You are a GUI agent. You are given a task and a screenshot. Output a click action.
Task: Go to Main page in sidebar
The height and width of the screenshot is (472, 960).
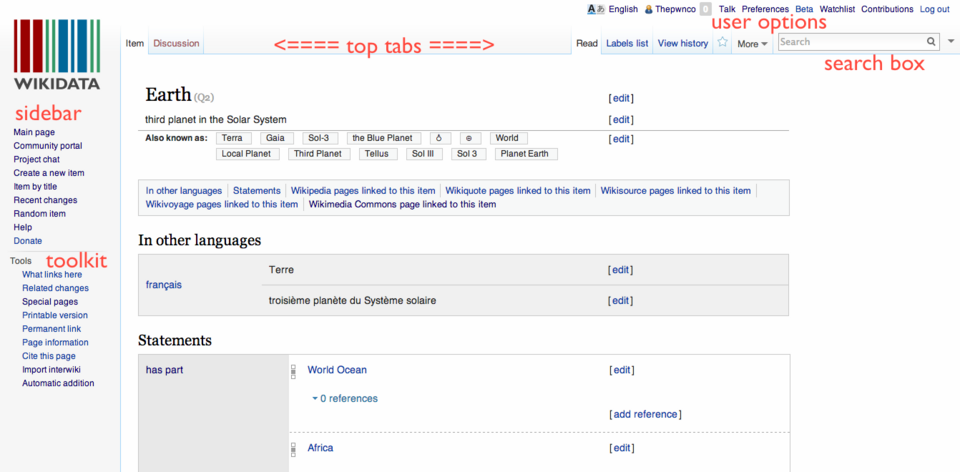coord(34,132)
